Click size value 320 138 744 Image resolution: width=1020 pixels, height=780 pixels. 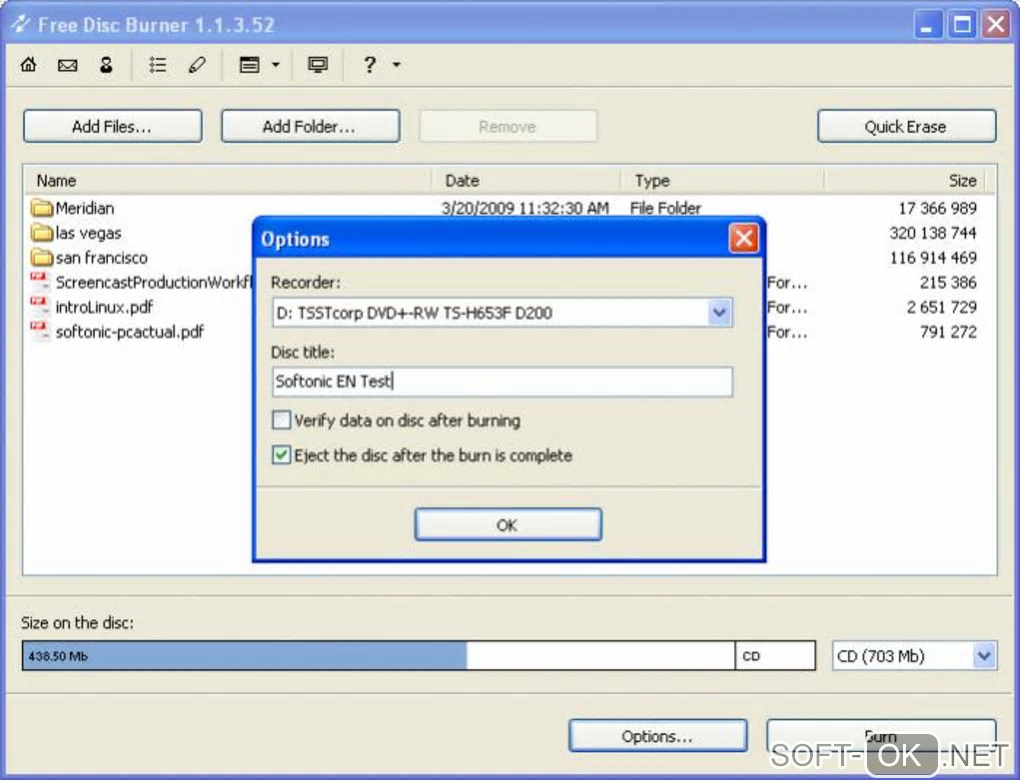pos(933,233)
